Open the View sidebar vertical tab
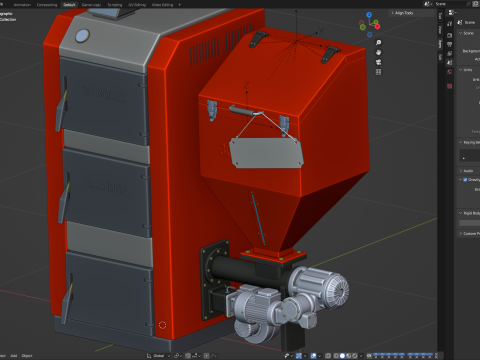The image size is (480, 360). pos(440,29)
